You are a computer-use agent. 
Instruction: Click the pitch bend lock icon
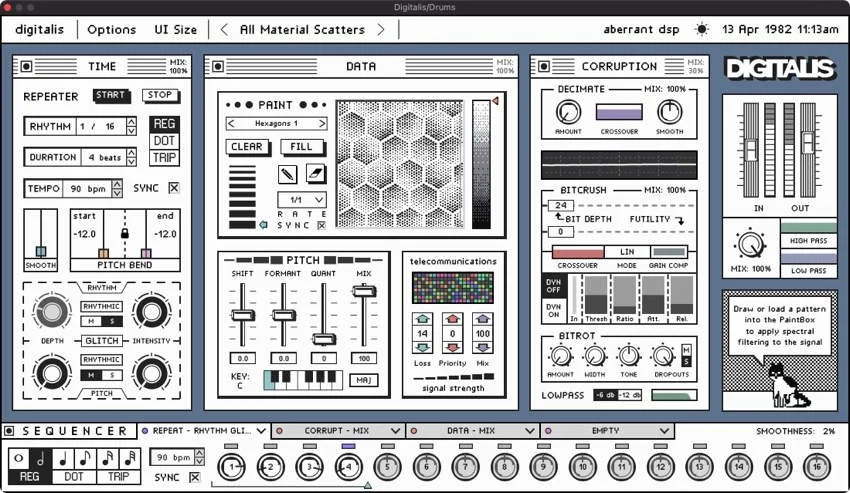tap(125, 234)
